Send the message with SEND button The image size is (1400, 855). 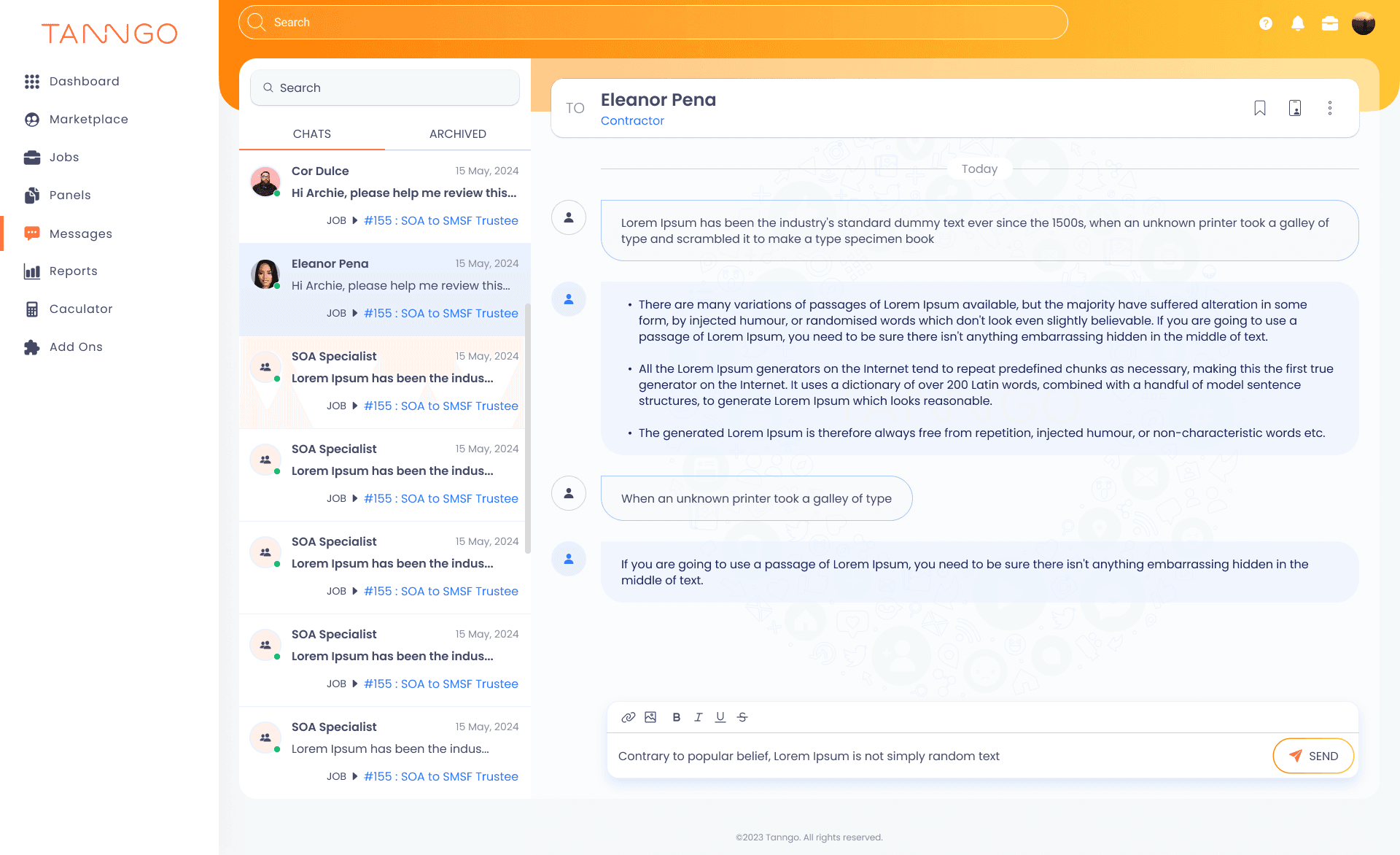pos(1313,756)
